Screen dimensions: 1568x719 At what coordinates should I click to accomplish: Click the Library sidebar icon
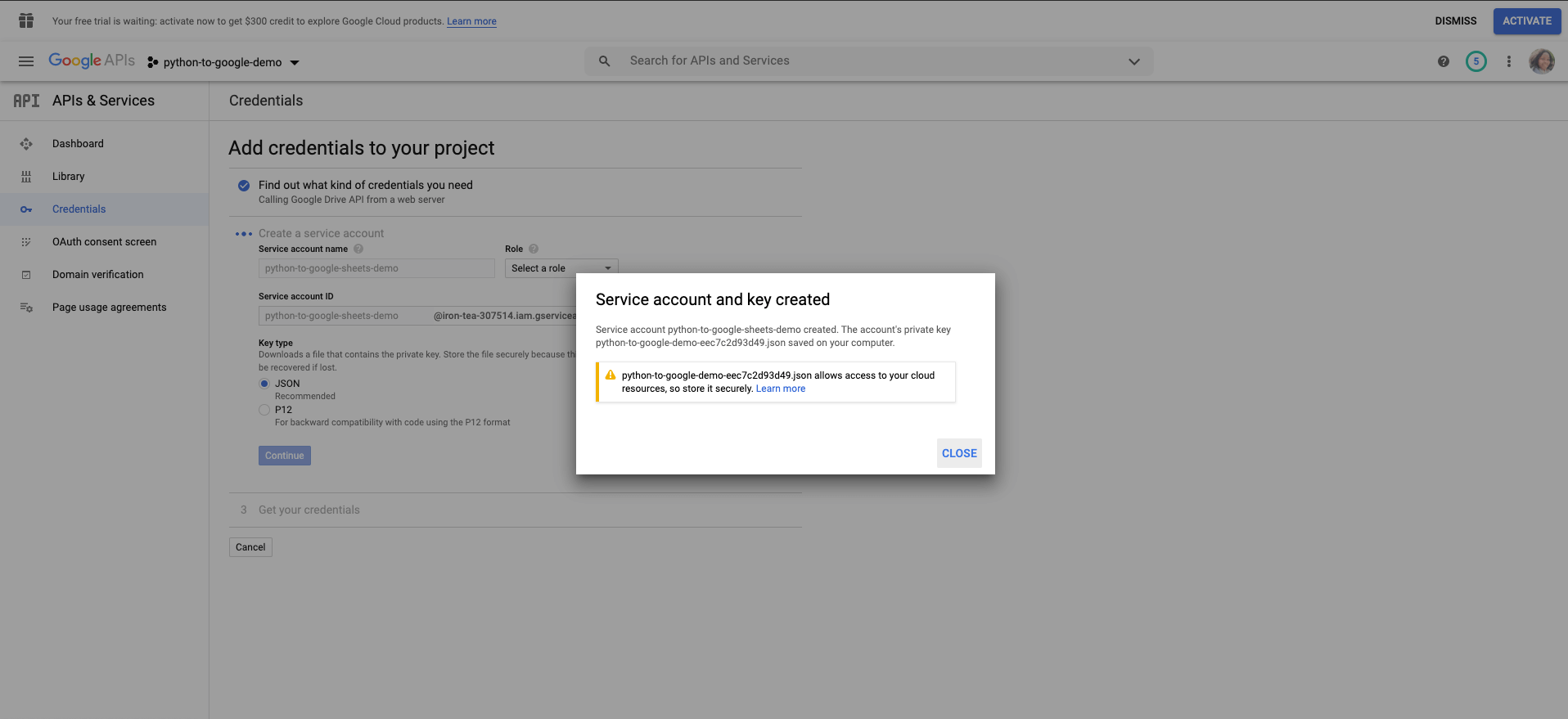pos(26,177)
